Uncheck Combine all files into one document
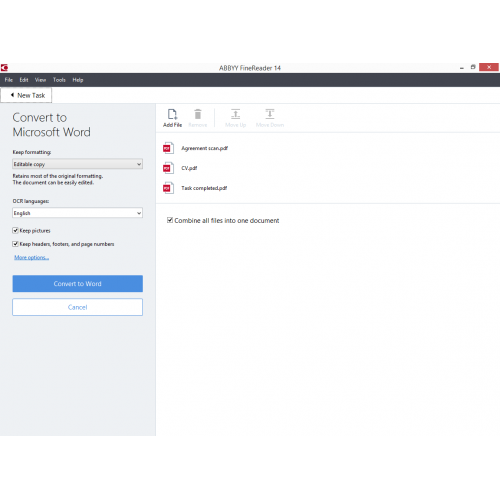This screenshot has height=500, width=500. coord(170,220)
